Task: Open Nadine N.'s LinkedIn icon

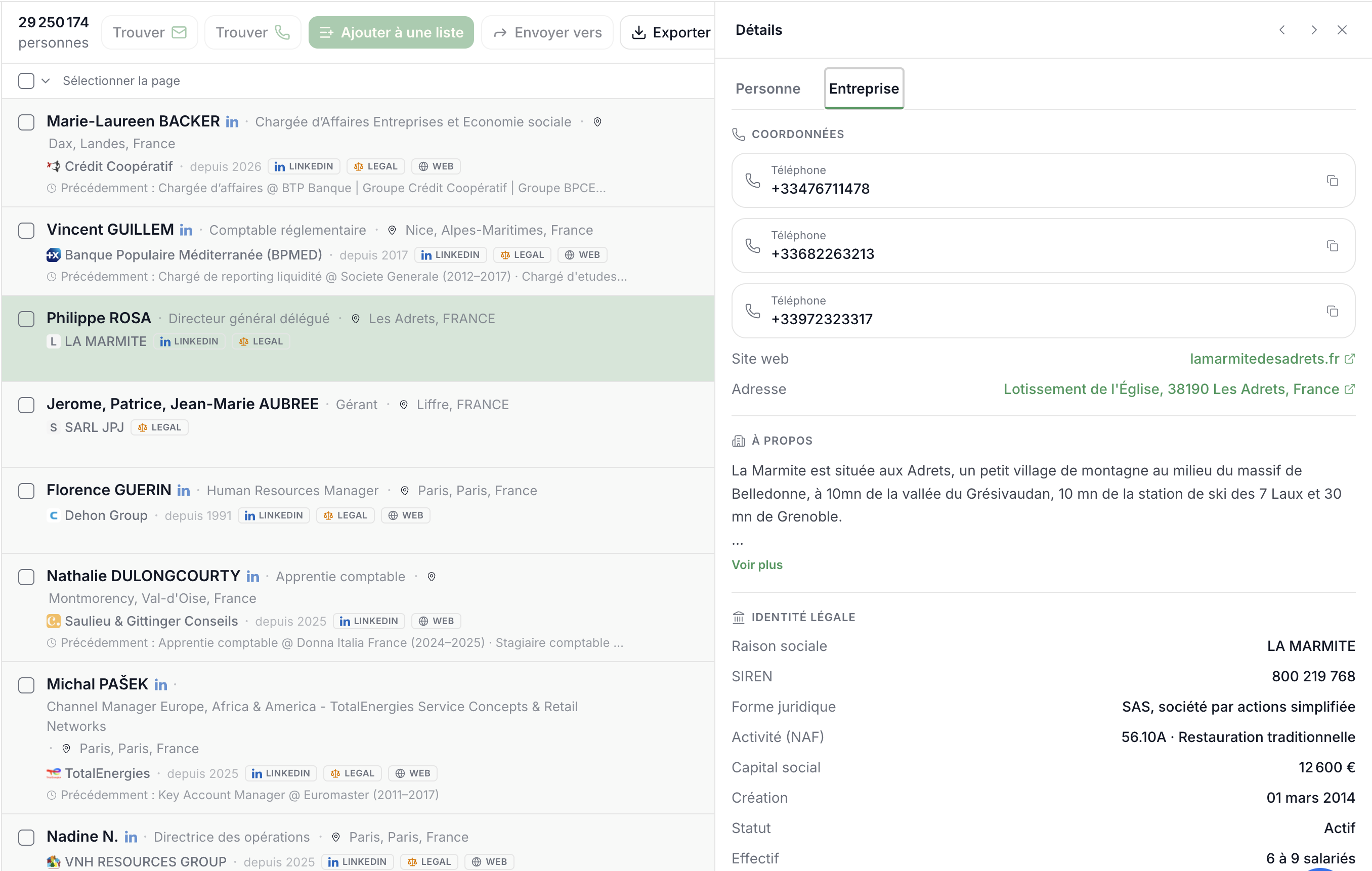Action: point(131,837)
